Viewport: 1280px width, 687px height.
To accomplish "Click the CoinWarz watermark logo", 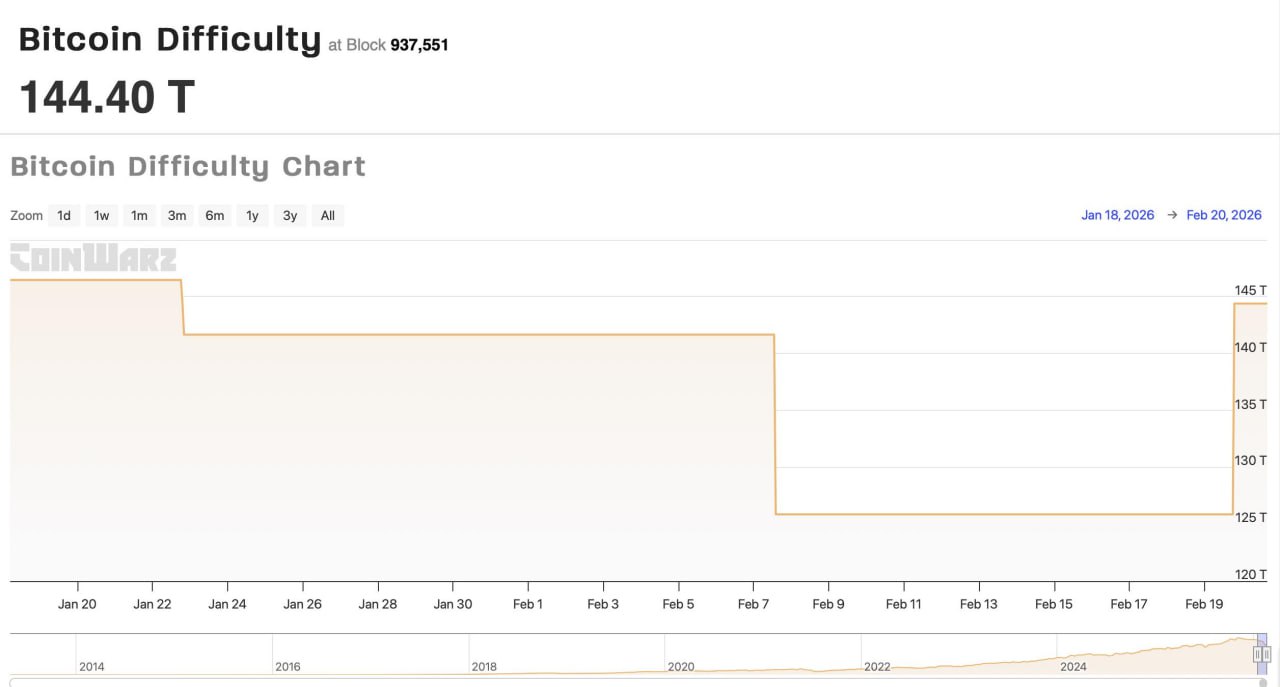I will 93,258.
